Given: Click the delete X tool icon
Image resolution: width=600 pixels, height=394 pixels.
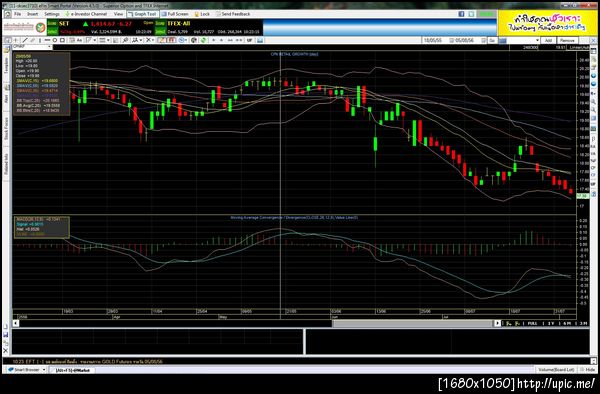Looking at the screenshot, I should [x=148, y=40].
